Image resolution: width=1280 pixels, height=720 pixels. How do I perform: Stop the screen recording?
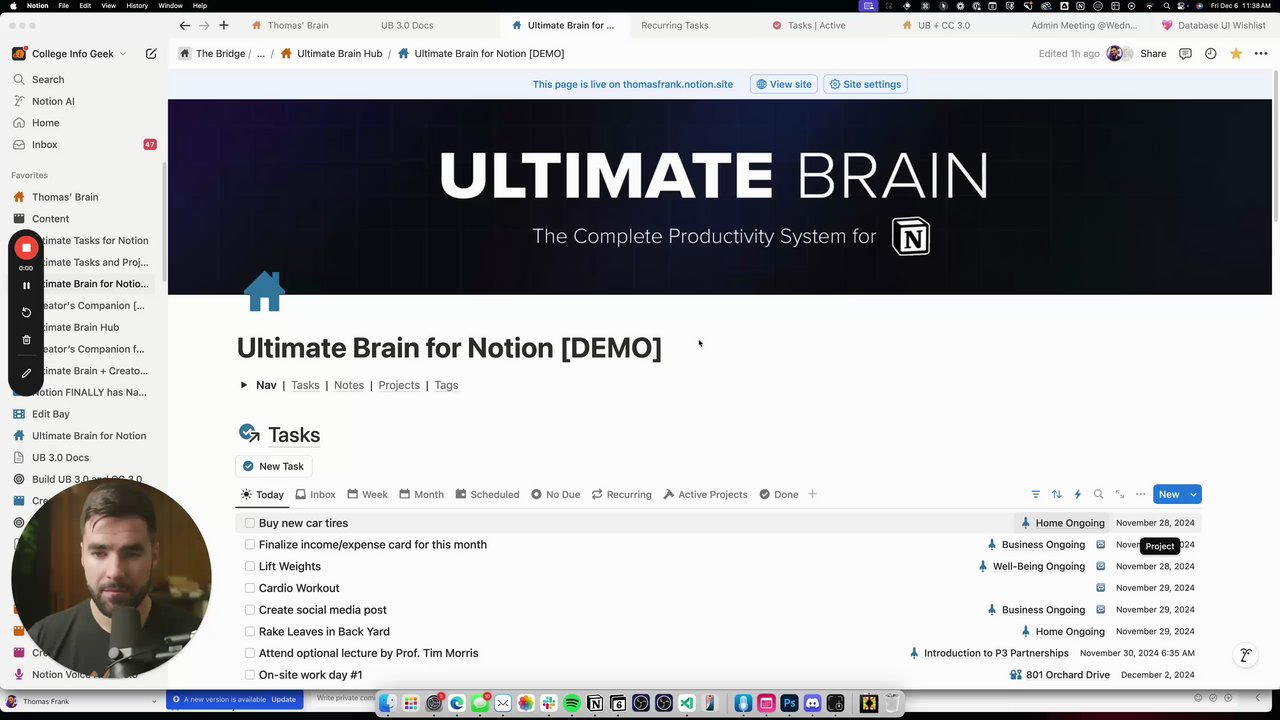click(26, 247)
